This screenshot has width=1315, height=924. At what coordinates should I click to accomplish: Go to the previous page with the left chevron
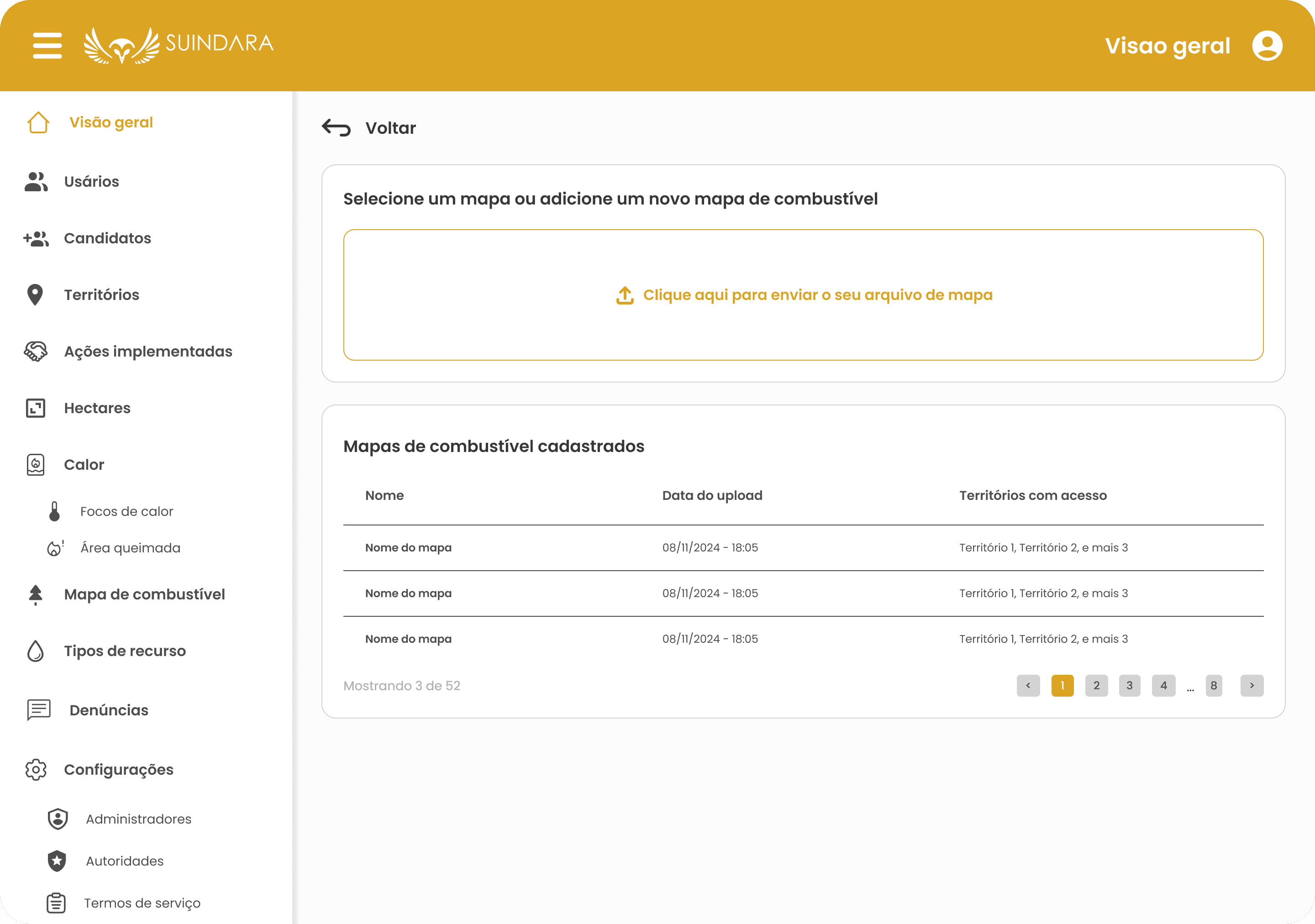1028,686
